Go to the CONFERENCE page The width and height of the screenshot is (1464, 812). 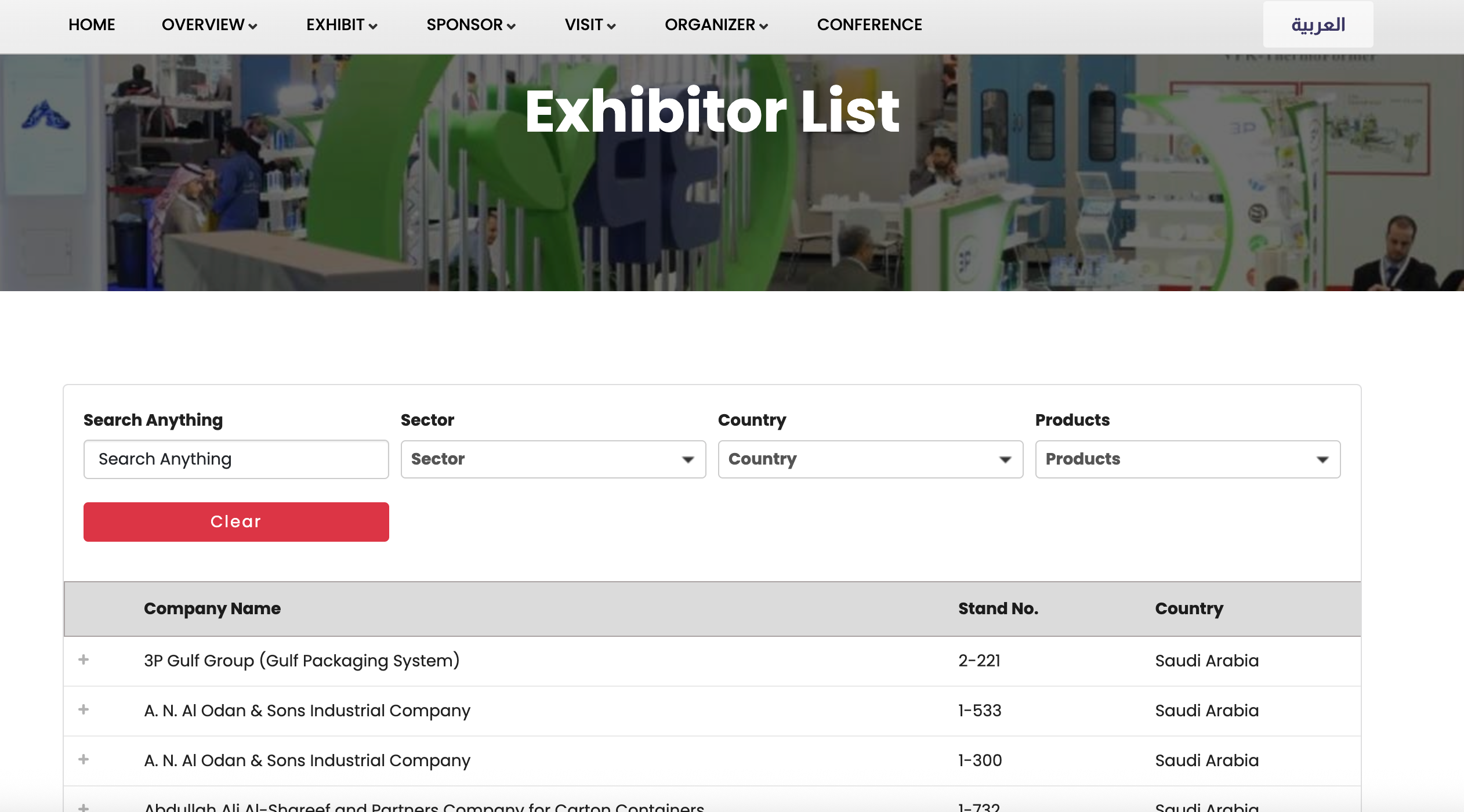pyautogui.click(x=869, y=25)
